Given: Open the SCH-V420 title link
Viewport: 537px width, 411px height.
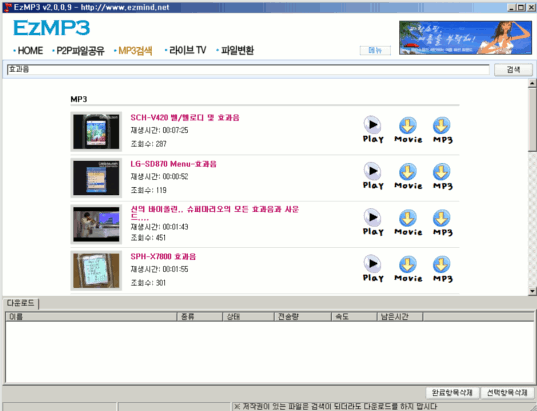Looking at the screenshot, I should click(x=185, y=117).
